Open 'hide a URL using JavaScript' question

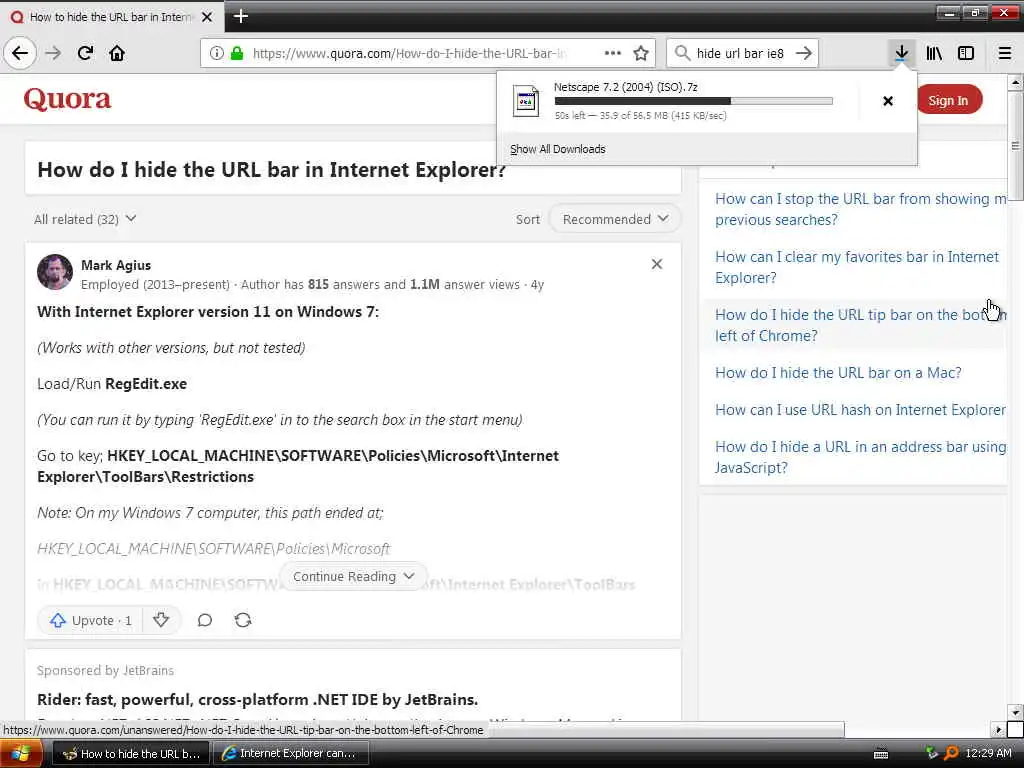coord(860,457)
